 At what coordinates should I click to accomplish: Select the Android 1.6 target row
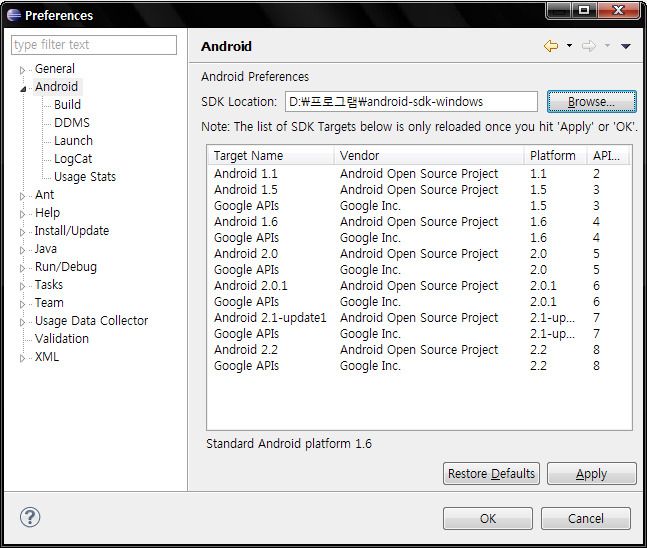[x=419, y=222]
